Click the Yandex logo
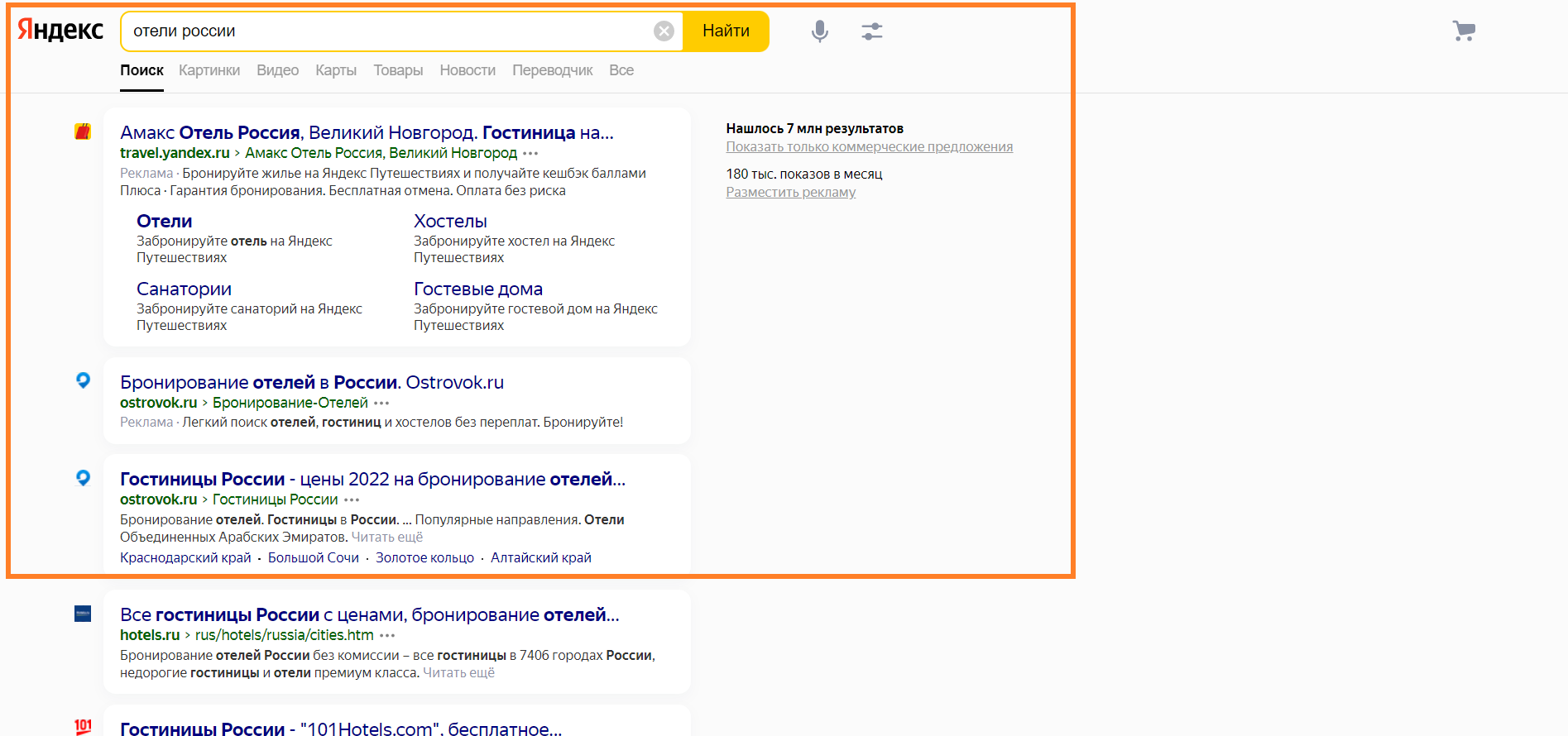 pyautogui.click(x=60, y=31)
